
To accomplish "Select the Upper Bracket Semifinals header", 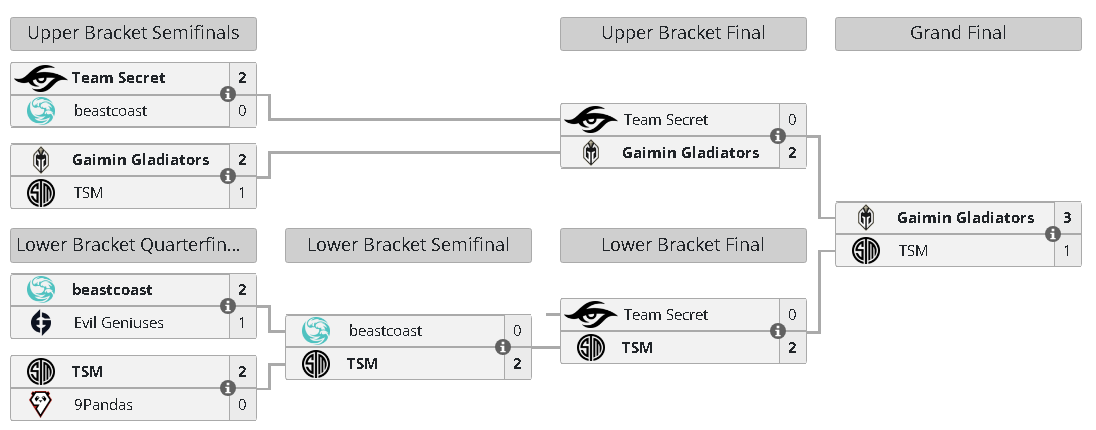I will pos(133,34).
